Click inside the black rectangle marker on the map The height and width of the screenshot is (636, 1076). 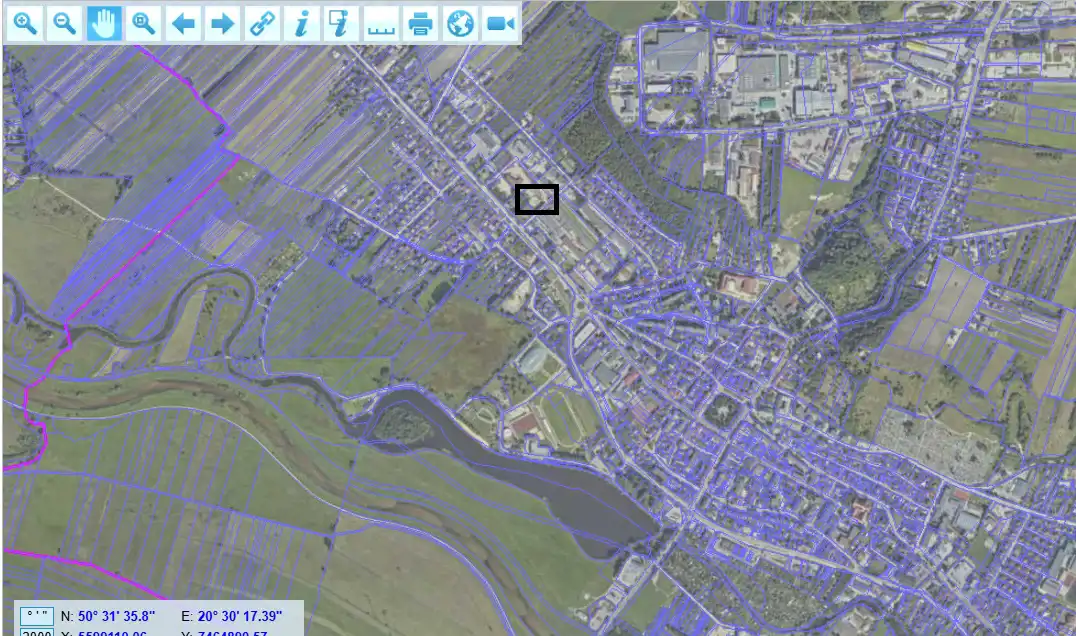click(x=536, y=200)
